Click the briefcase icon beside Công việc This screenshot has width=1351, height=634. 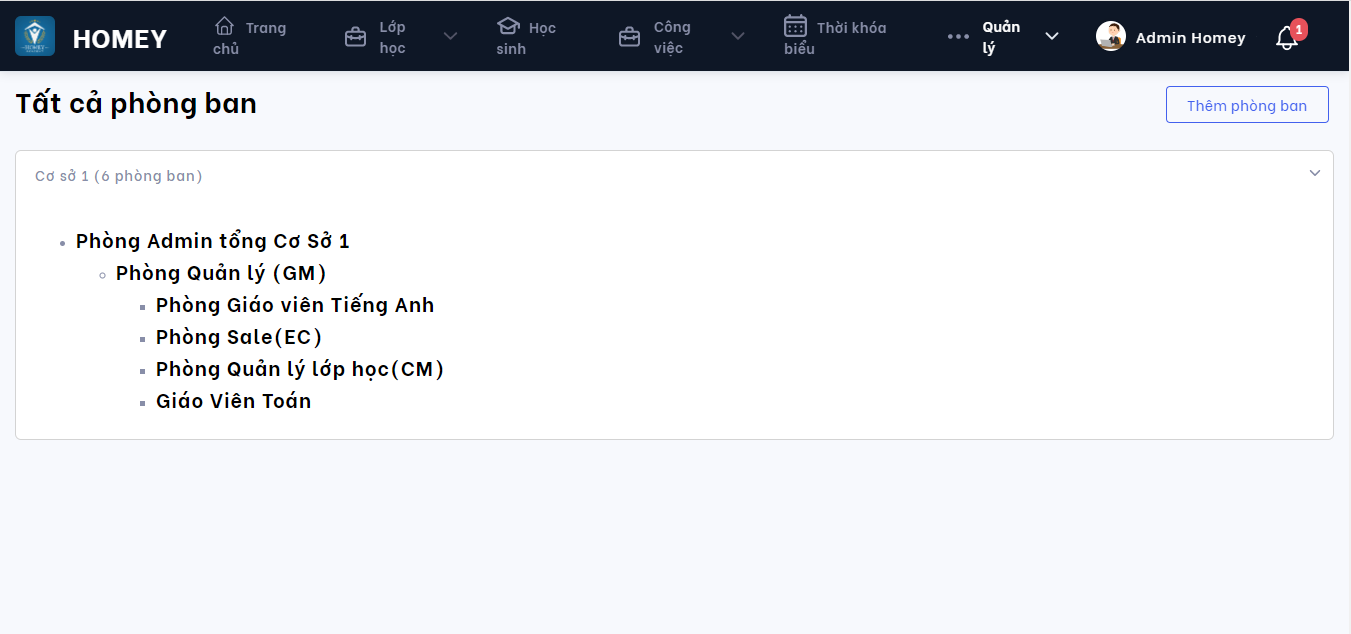(x=629, y=37)
